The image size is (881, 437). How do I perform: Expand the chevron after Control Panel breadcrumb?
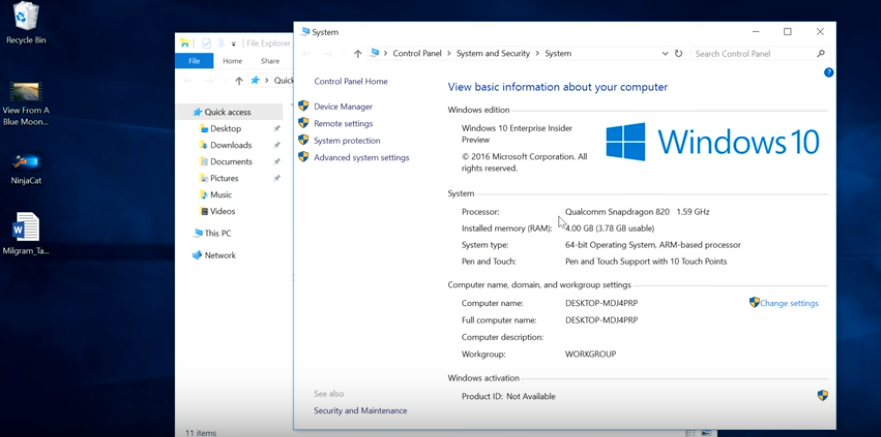click(448, 53)
